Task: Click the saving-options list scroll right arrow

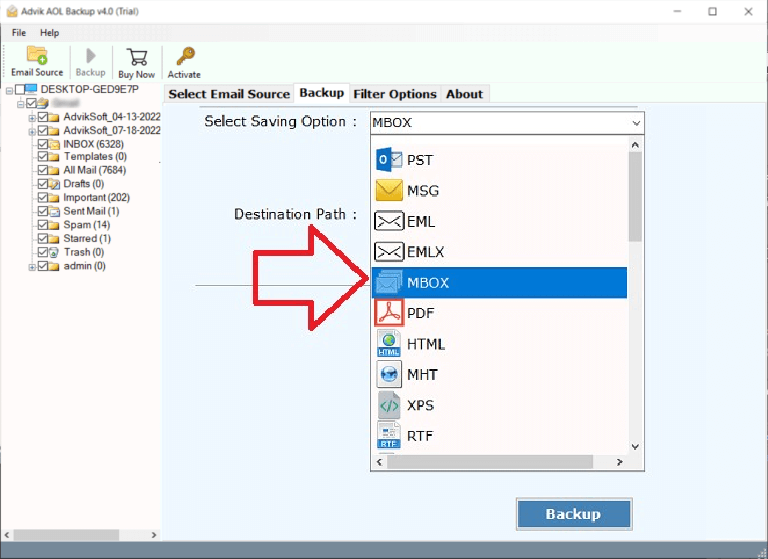Action: pos(620,462)
